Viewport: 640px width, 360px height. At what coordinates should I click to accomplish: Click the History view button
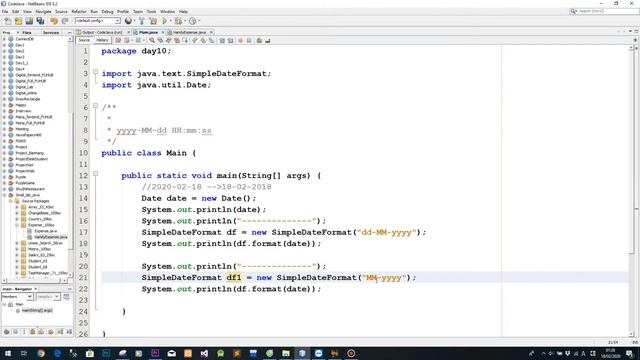tap(102, 40)
